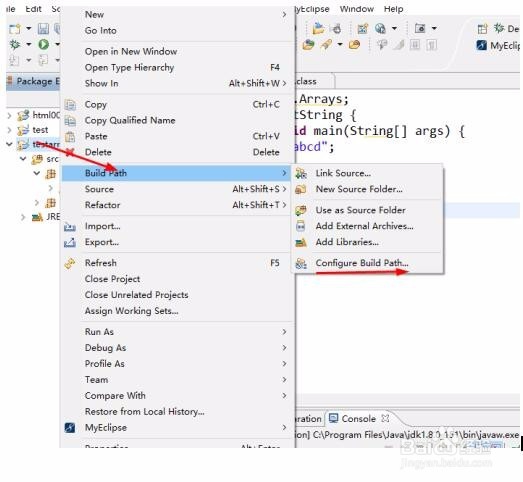Select Copy in the context menu
Viewport: 523px width, 482px height.
point(176,104)
